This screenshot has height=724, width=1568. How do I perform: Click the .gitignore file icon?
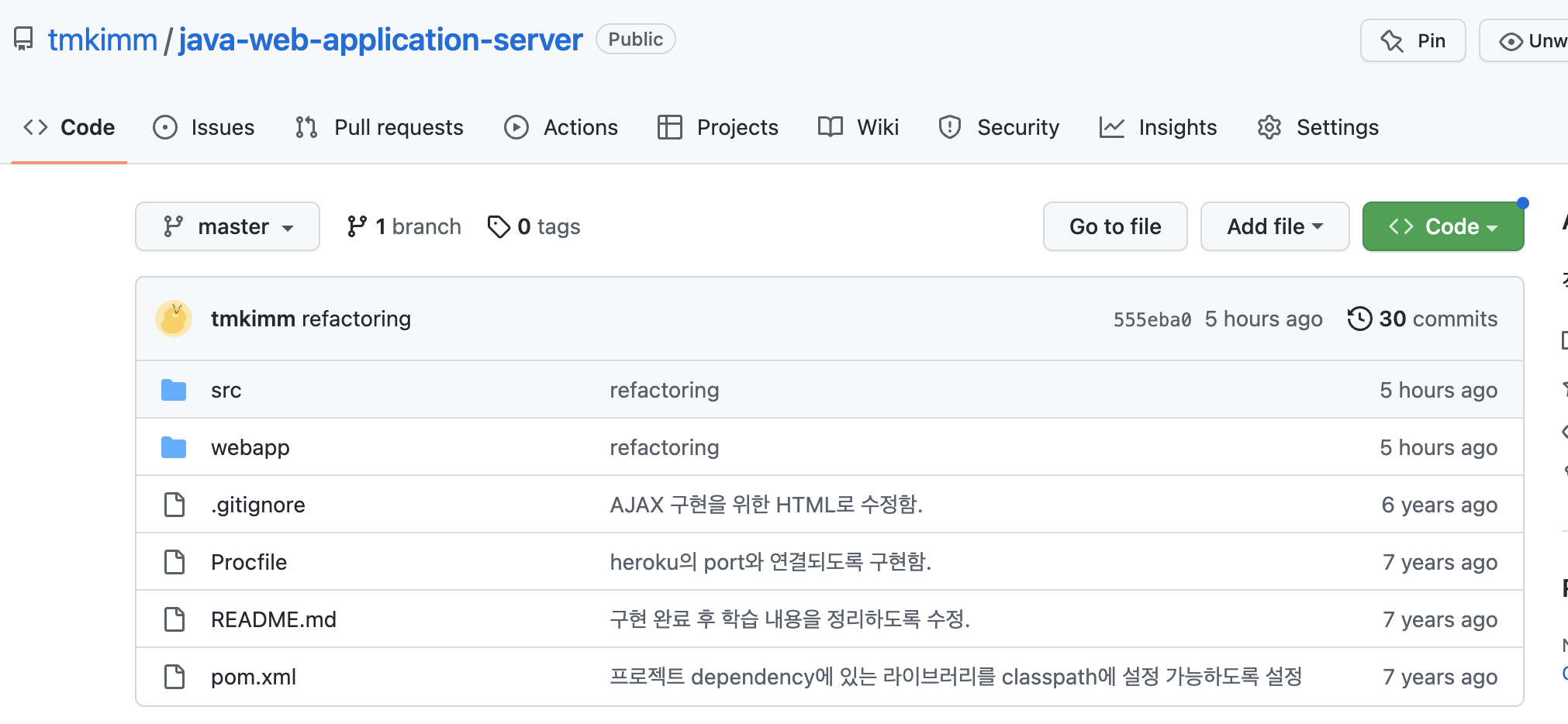coord(174,505)
